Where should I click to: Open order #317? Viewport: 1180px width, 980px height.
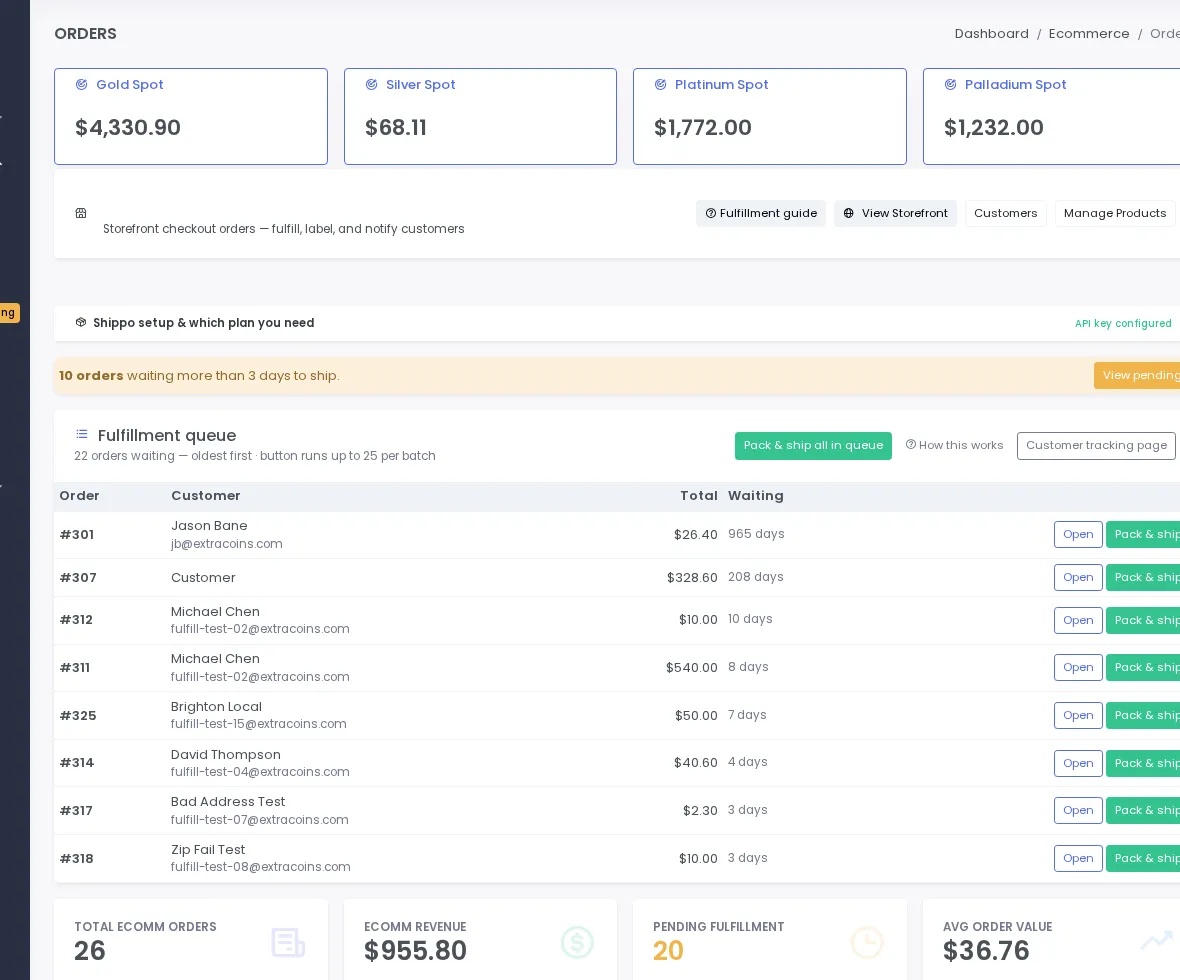[x=1078, y=811]
